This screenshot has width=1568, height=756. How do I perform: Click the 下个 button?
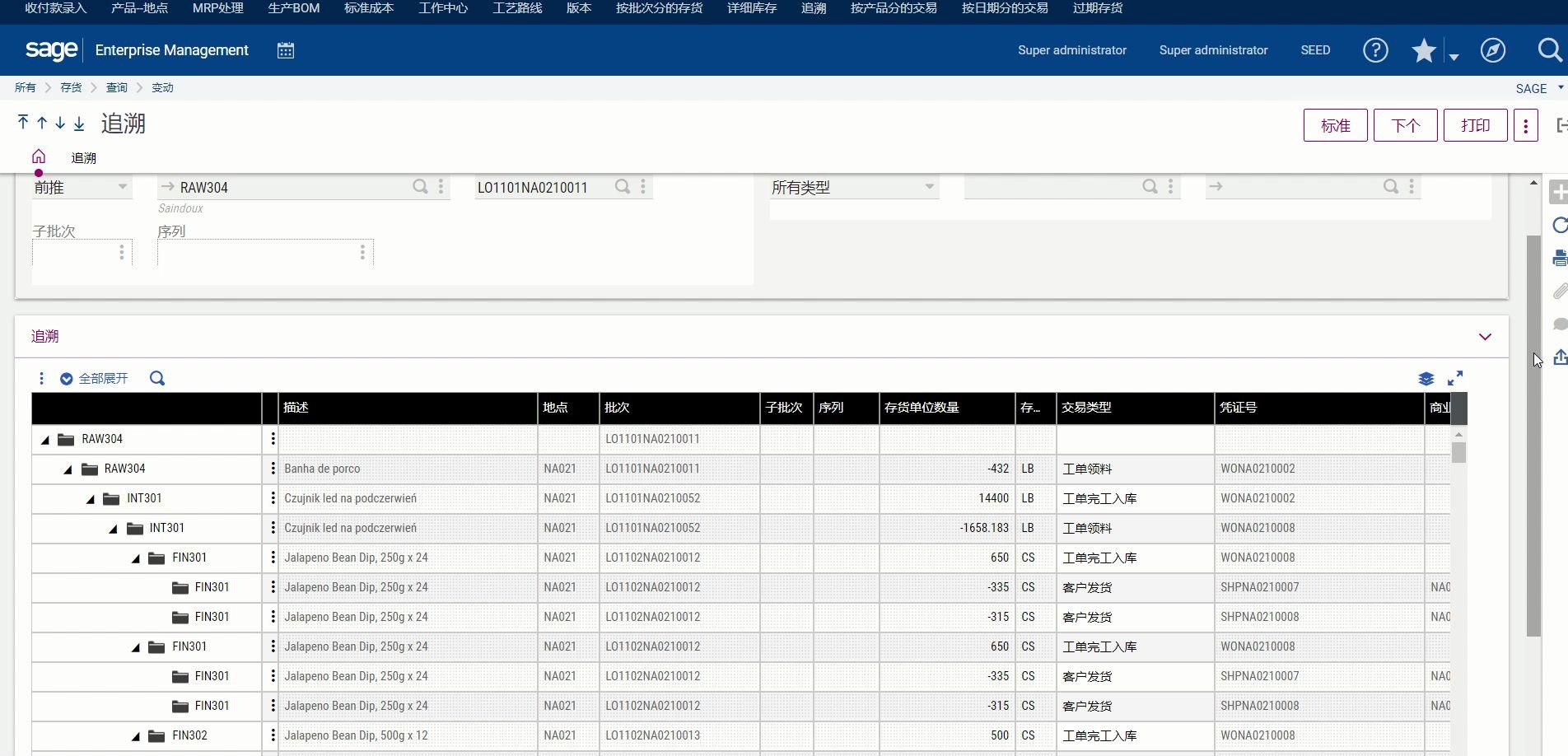(1405, 125)
